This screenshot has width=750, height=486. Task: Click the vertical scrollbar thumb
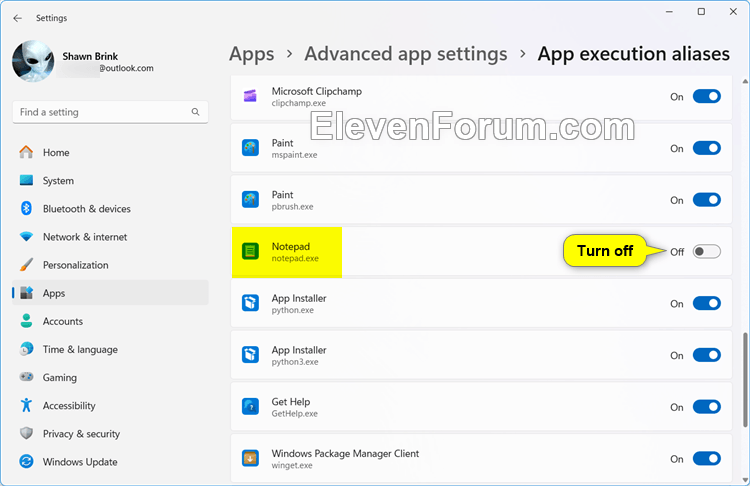coord(745,380)
